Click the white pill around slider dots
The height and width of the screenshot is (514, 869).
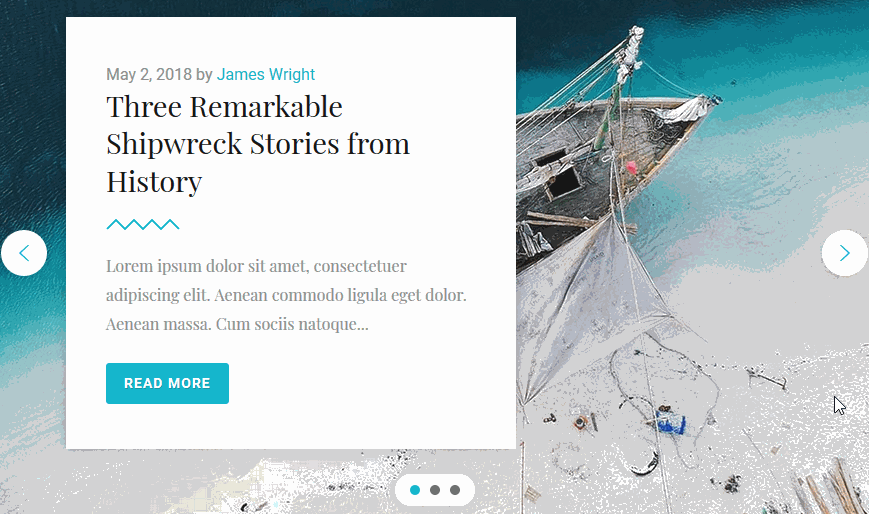(435, 490)
